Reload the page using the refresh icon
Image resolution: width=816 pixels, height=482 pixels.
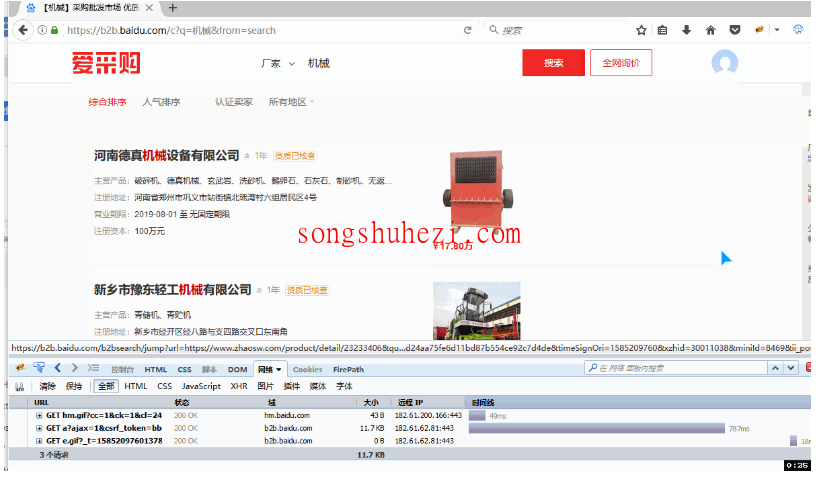coord(467,30)
